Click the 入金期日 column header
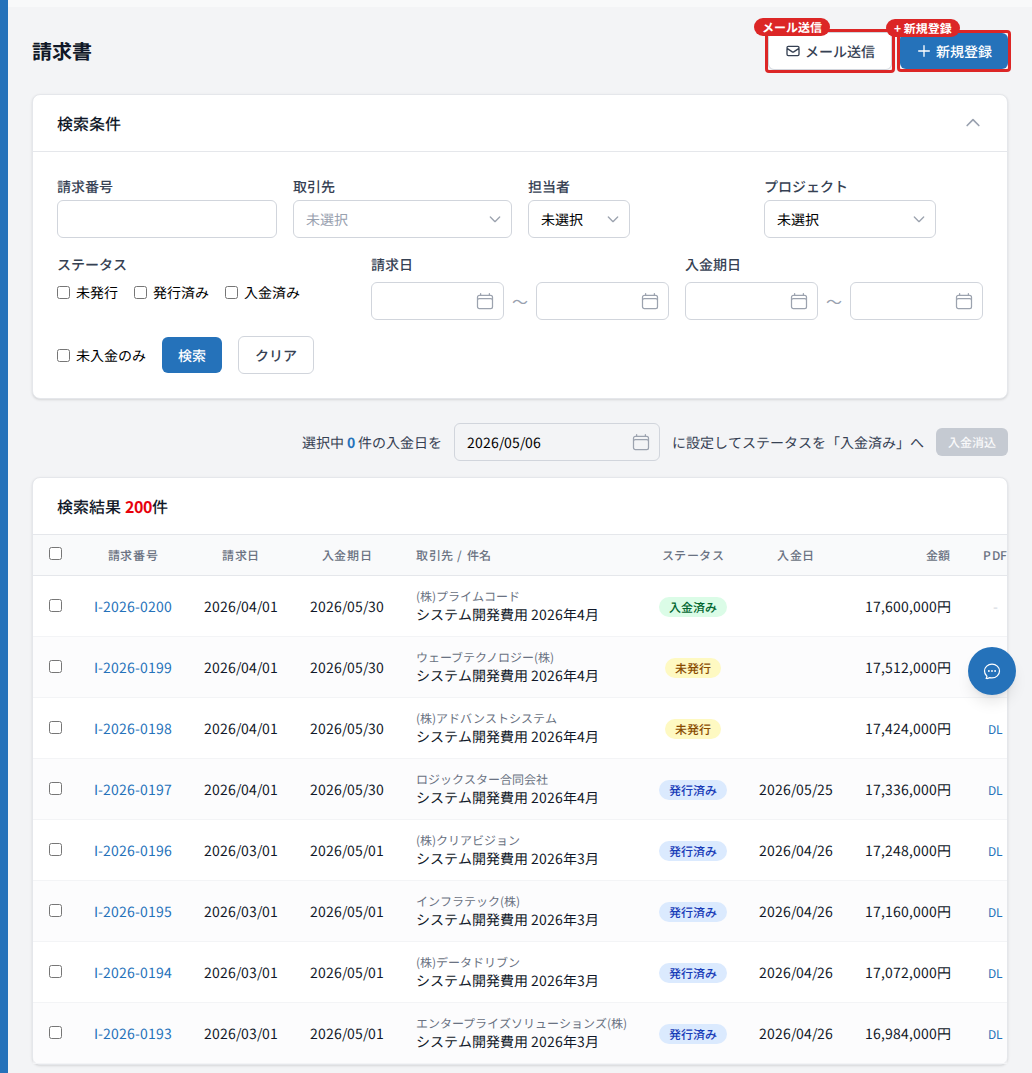This screenshot has width=1032, height=1073. click(x=347, y=556)
